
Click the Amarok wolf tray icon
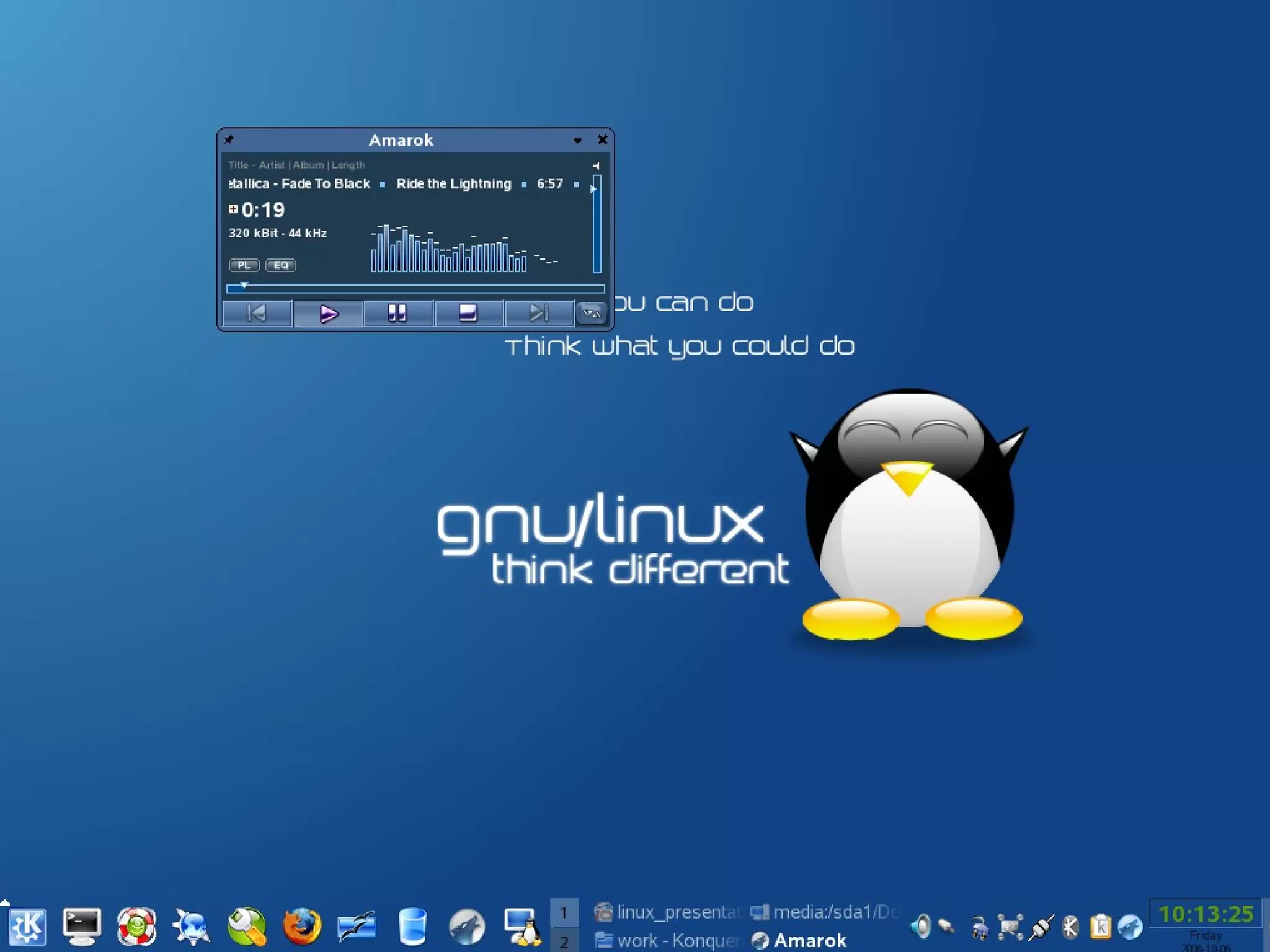(1130, 927)
